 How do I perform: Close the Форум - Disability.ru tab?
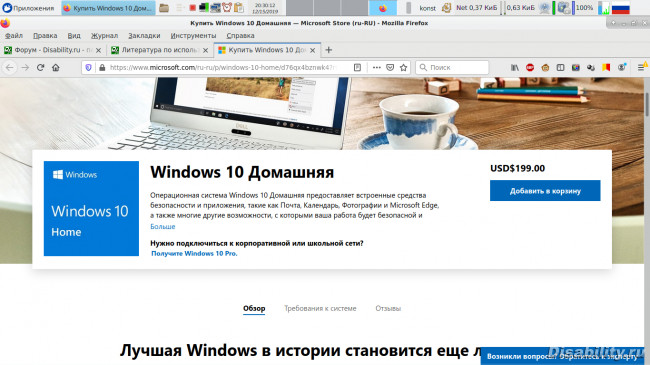(98, 50)
